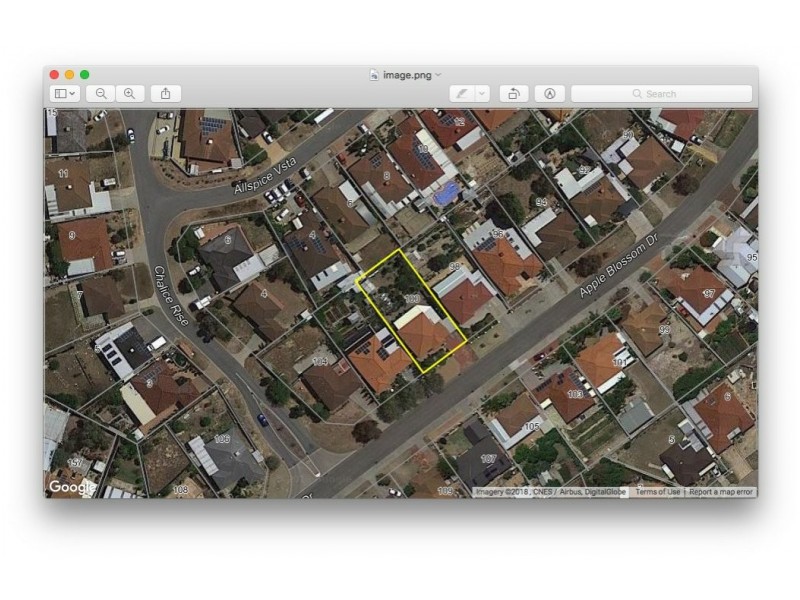Open the sidebar view menu
The width and height of the screenshot is (800, 600).
click(64, 93)
